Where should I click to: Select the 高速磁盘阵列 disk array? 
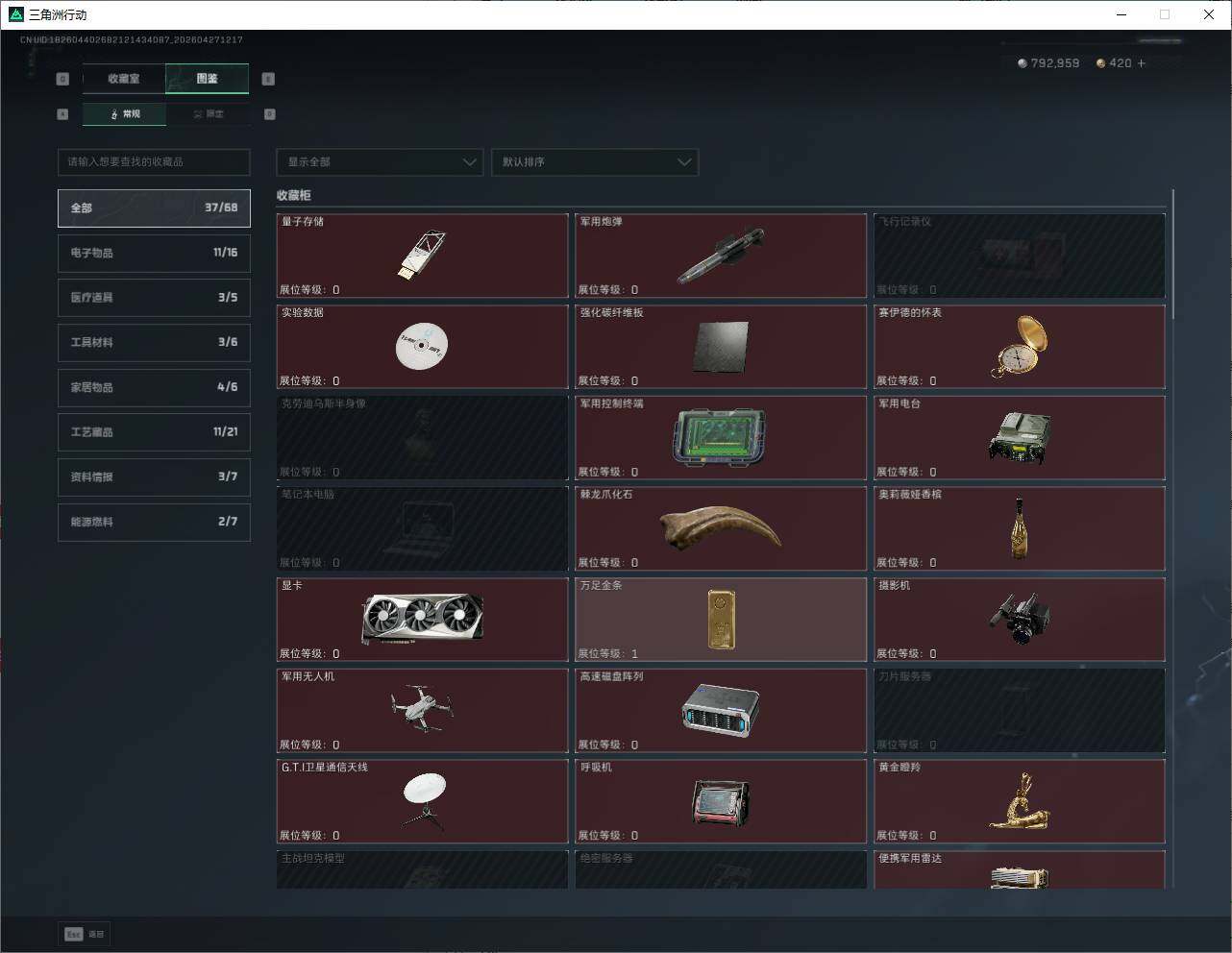(721, 711)
